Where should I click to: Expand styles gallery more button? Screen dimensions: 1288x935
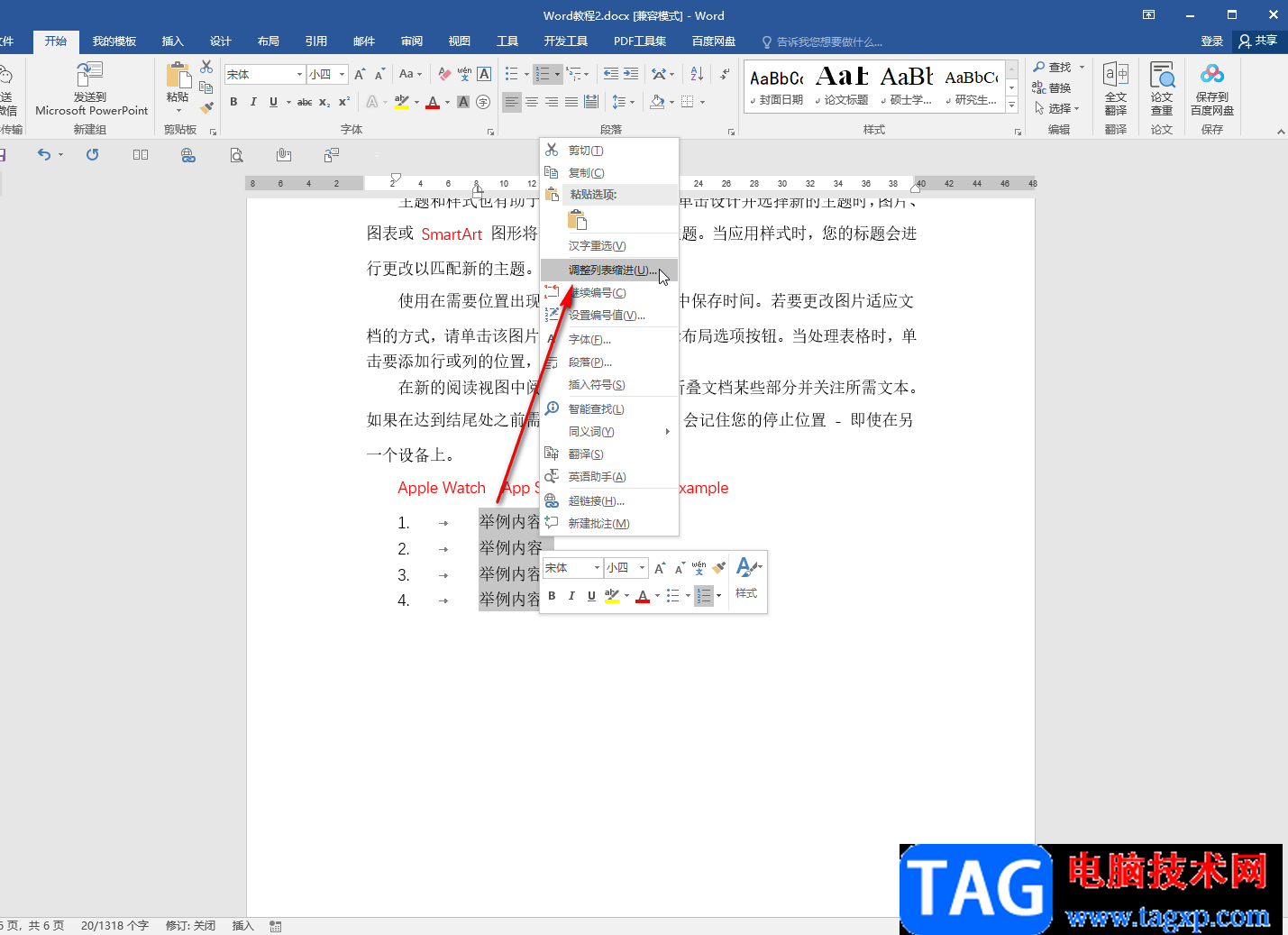(1012, 106)
